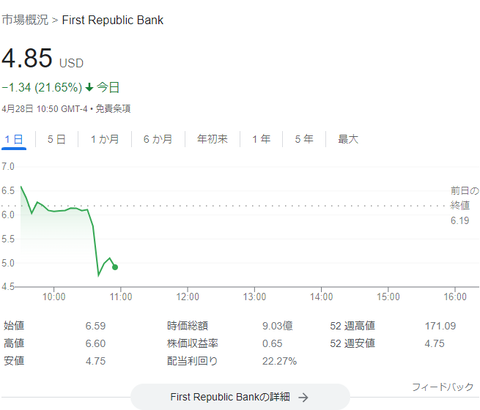
Task: Open the 1年 chart range
Action: click(x=261, y=139)
